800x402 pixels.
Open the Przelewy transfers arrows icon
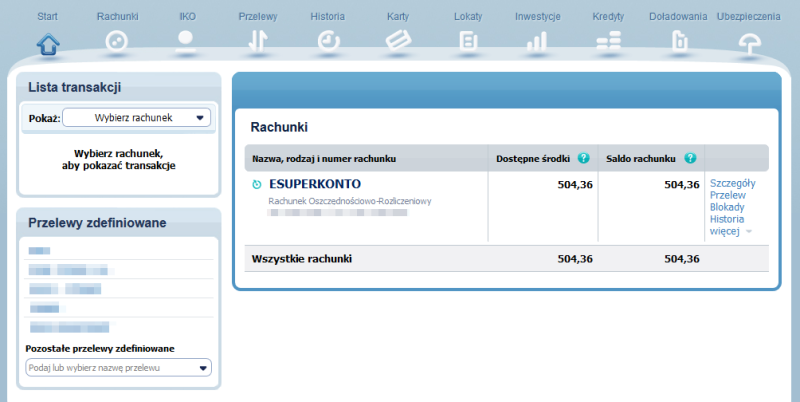[x=258, y=41]
